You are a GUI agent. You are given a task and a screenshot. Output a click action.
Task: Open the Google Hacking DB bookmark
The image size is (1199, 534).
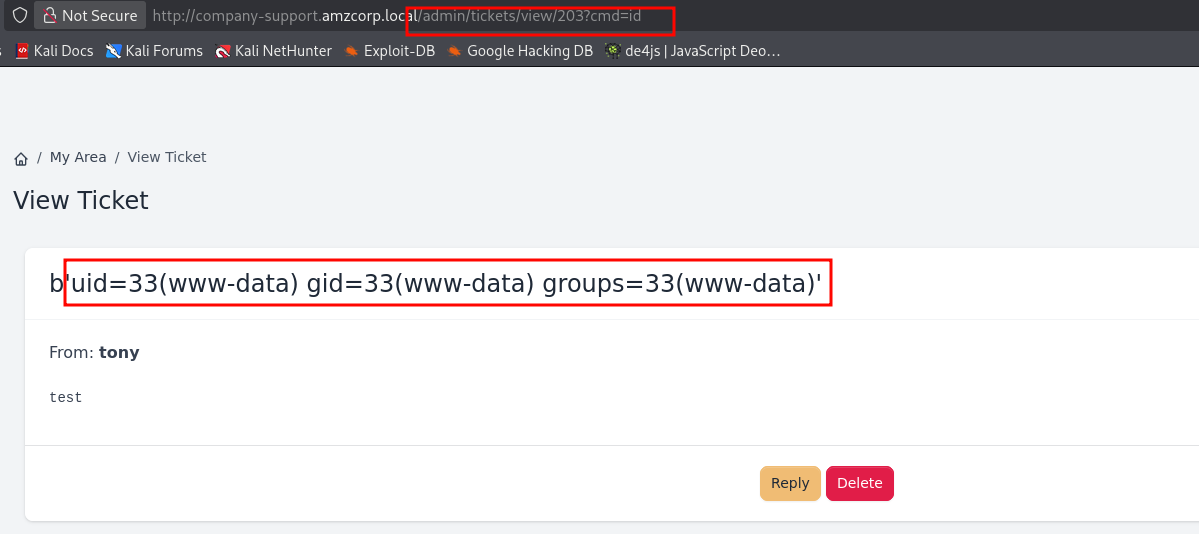520,51
